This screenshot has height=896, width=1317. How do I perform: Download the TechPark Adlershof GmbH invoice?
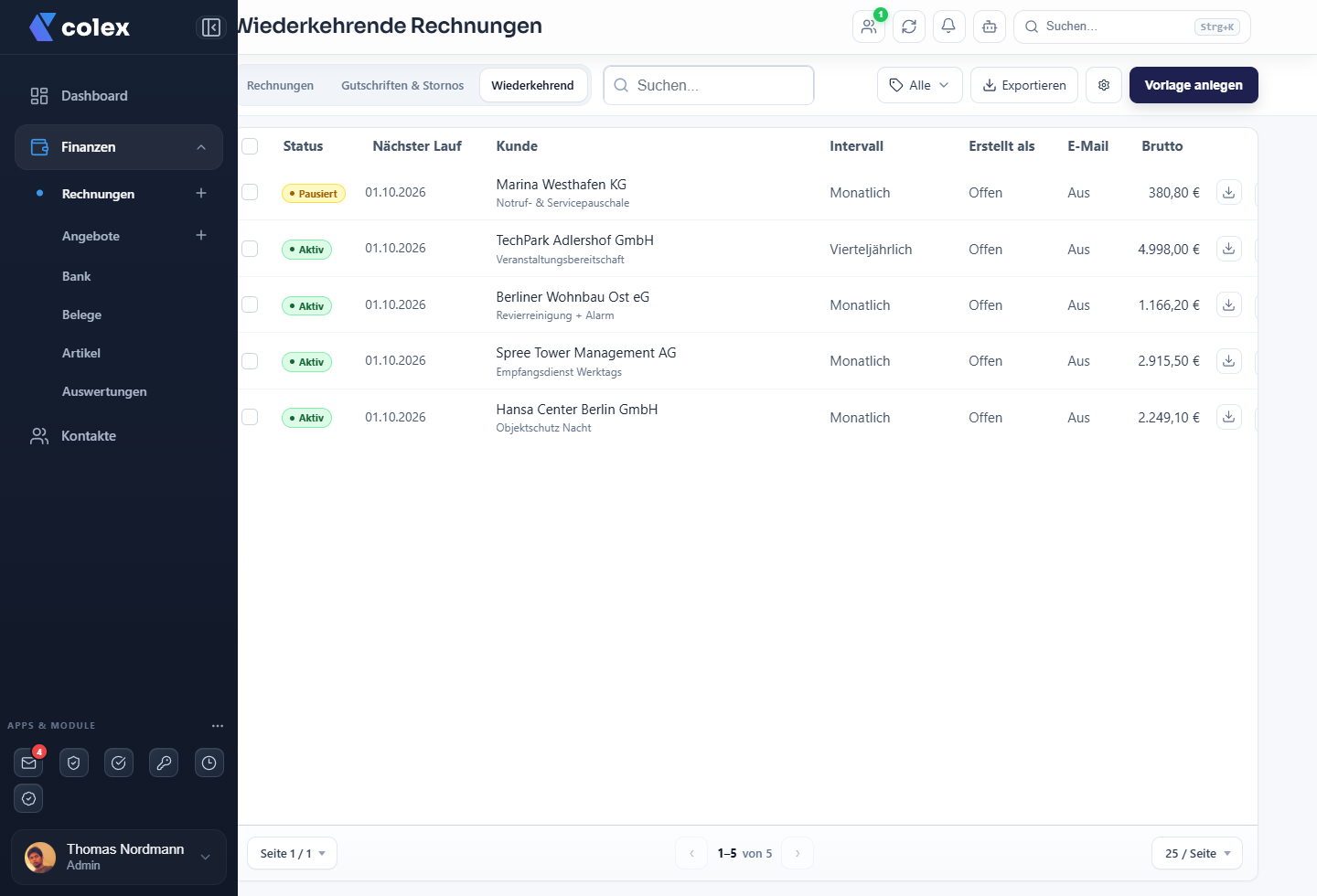click(x=1229, y=249)
